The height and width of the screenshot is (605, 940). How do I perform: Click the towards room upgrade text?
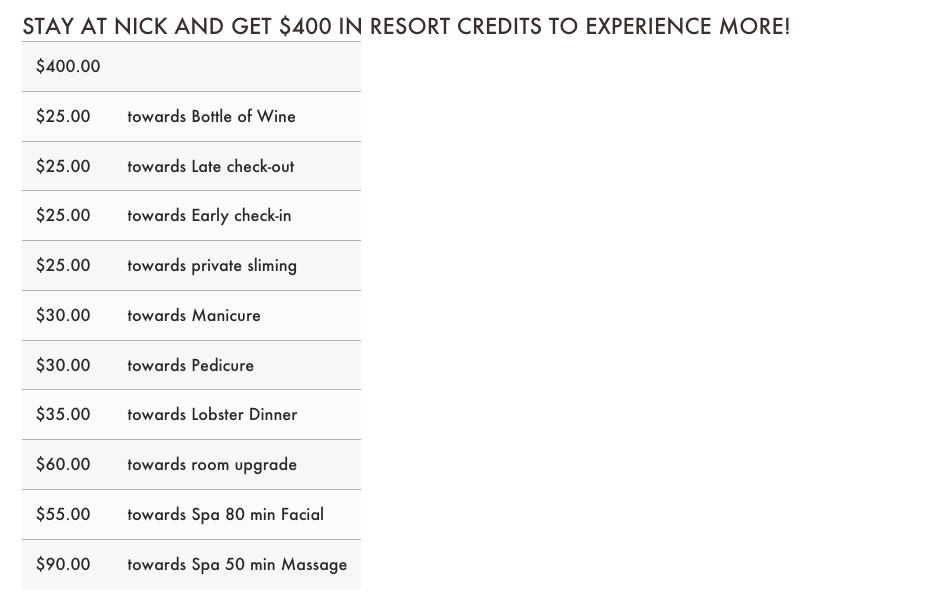pyautogui.click(x=212, y=465)
